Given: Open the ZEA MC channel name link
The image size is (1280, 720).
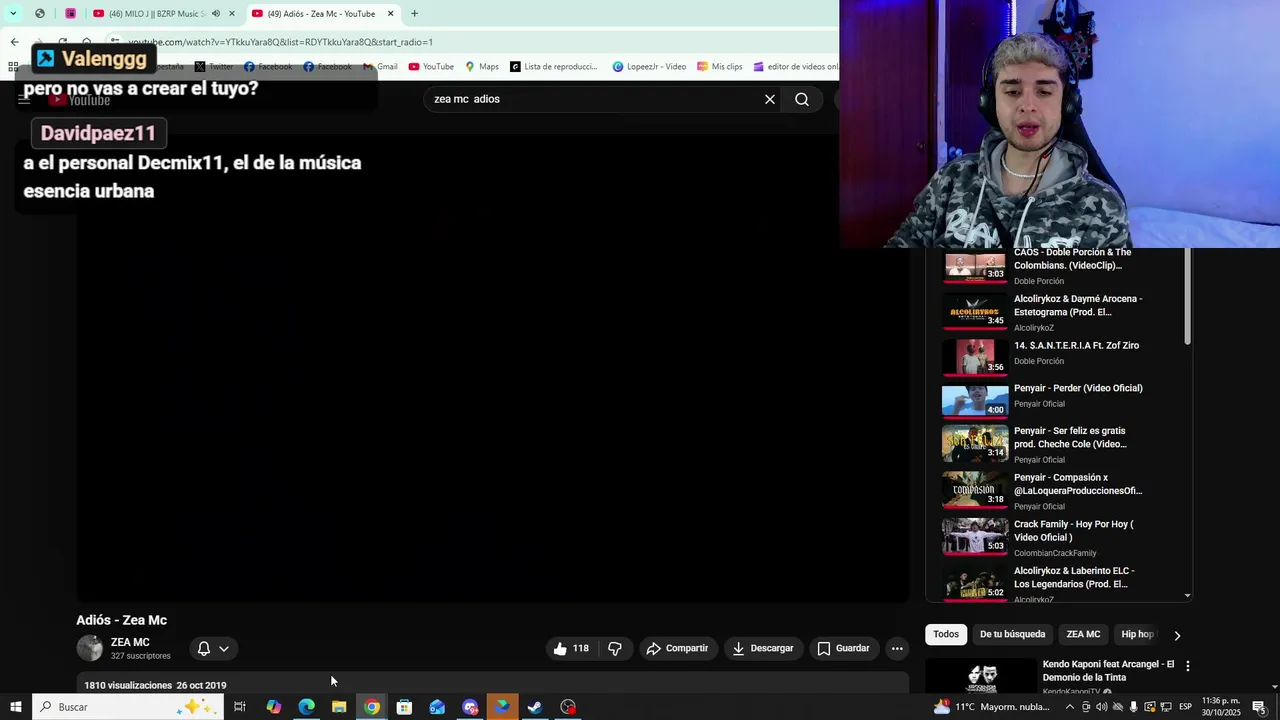Looking at the screenshot, I should click(130, 642).
